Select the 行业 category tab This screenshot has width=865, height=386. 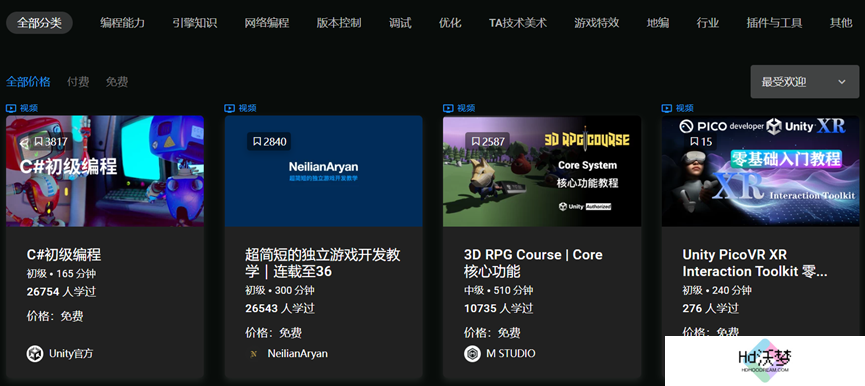coord(708,23)
